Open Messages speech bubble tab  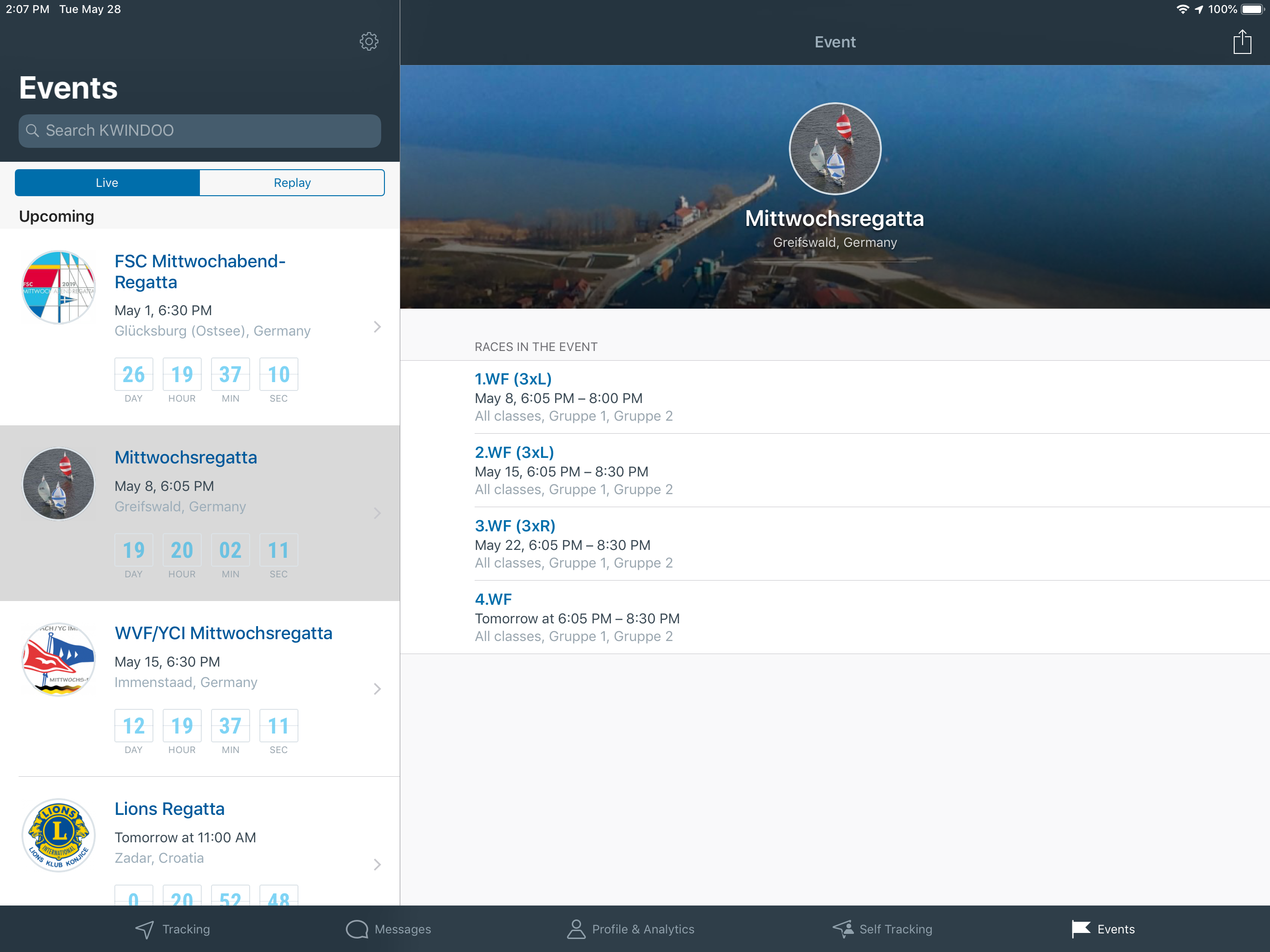tap(357, 929)
